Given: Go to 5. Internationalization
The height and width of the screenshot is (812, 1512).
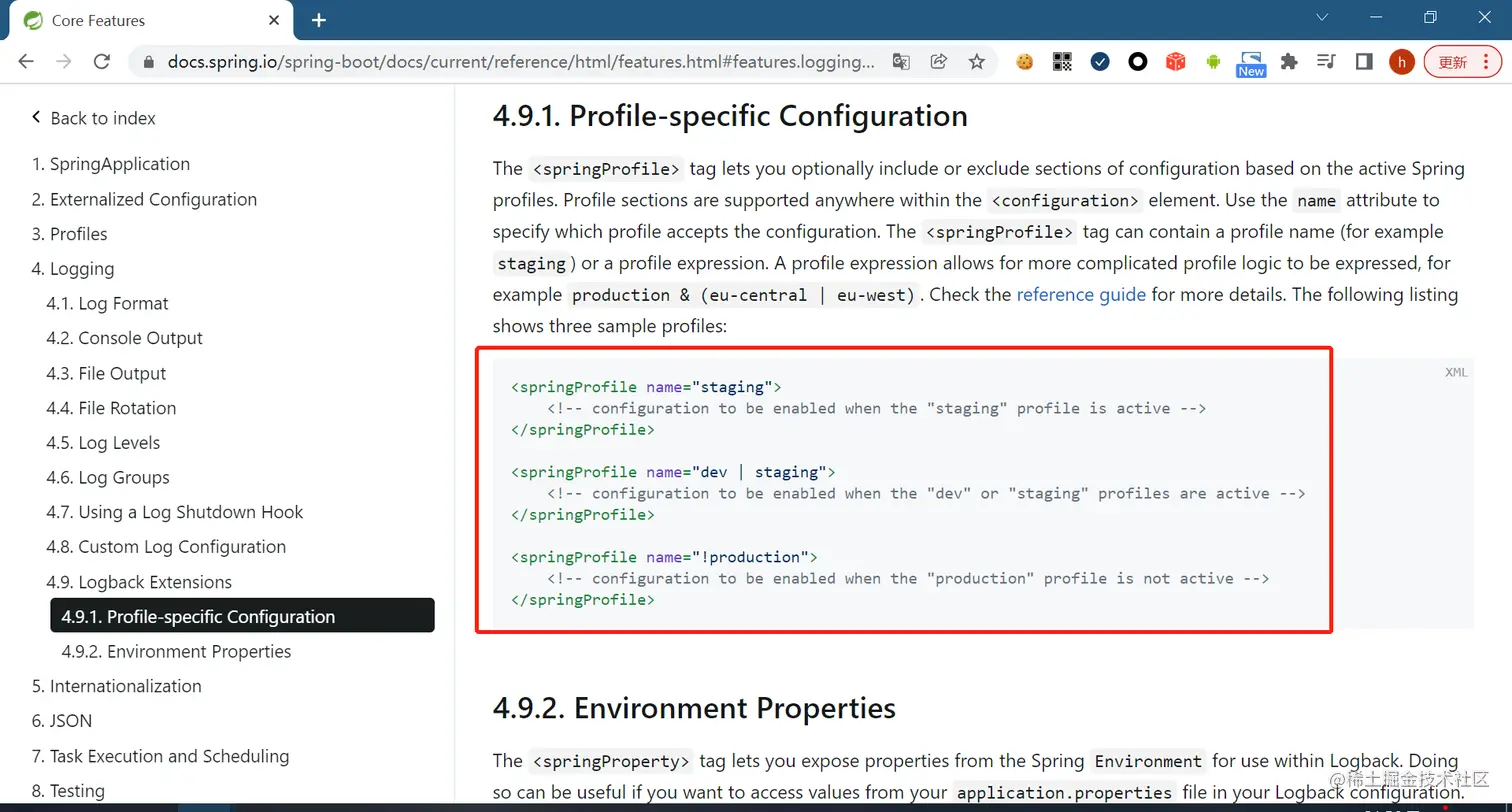Looking at the screenshot, I should (117, 686).
